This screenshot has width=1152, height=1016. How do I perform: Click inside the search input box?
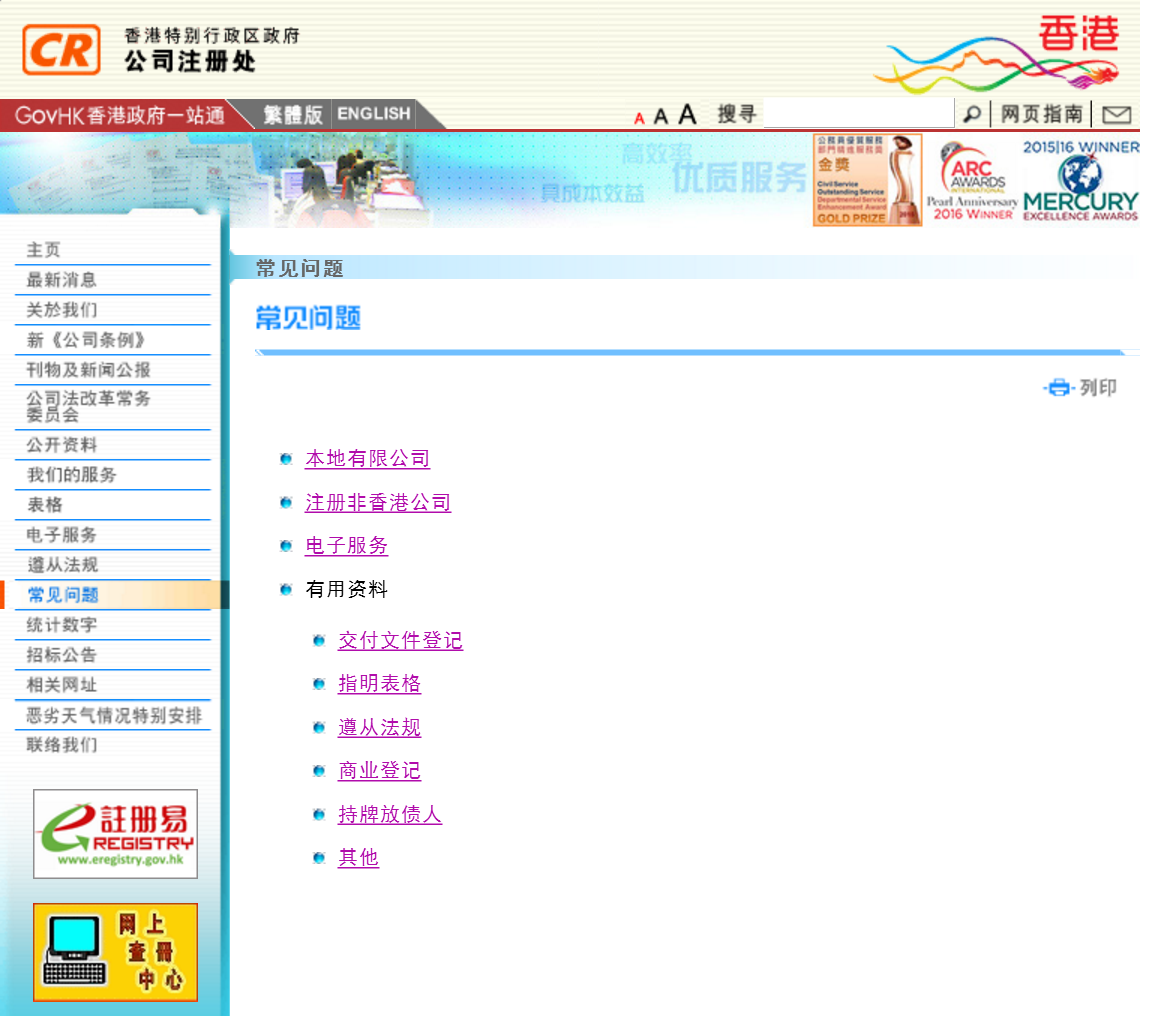pos(858,113)
